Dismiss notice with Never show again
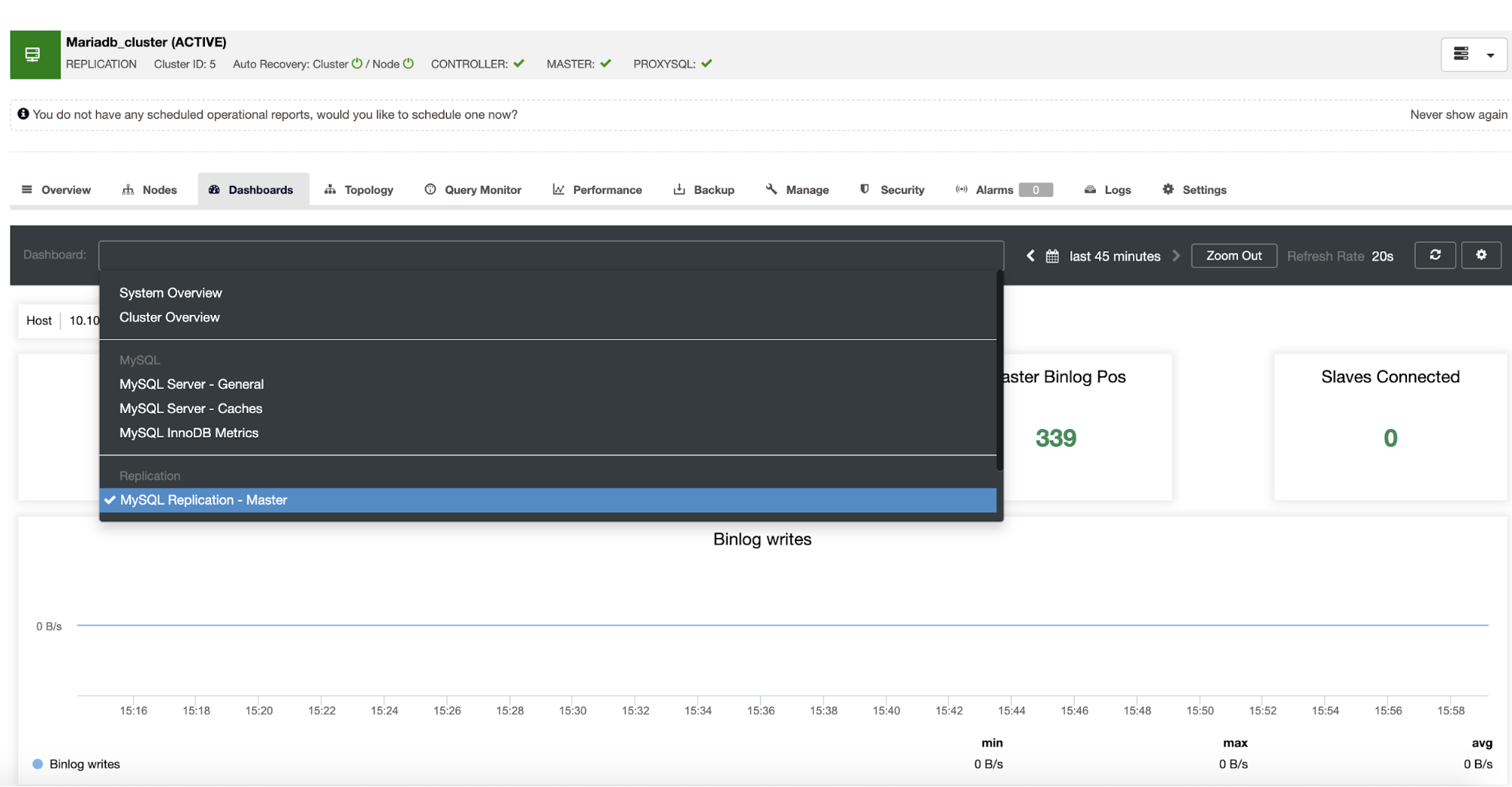Screen dimensions: 1512x787 1458,114
